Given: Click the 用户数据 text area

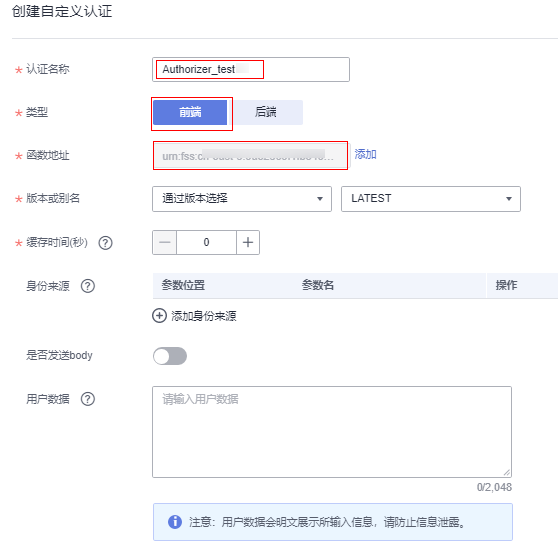Looking at the screenshot, I should click(x=332, y=432).
